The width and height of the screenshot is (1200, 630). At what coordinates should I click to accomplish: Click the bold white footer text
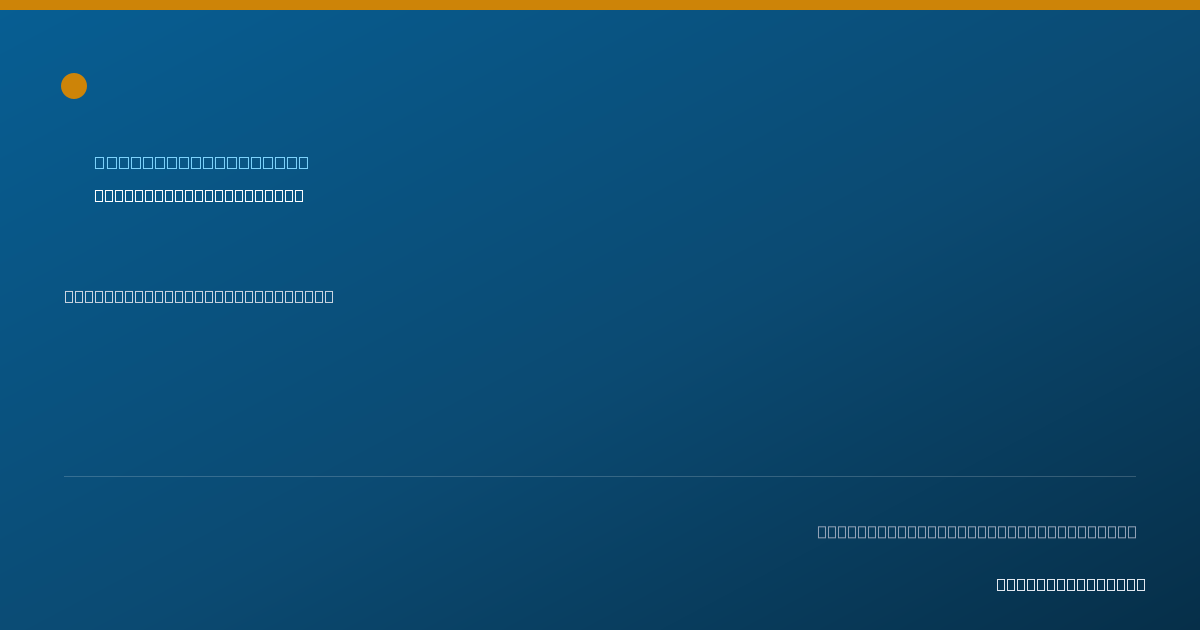click(1071, 584)
